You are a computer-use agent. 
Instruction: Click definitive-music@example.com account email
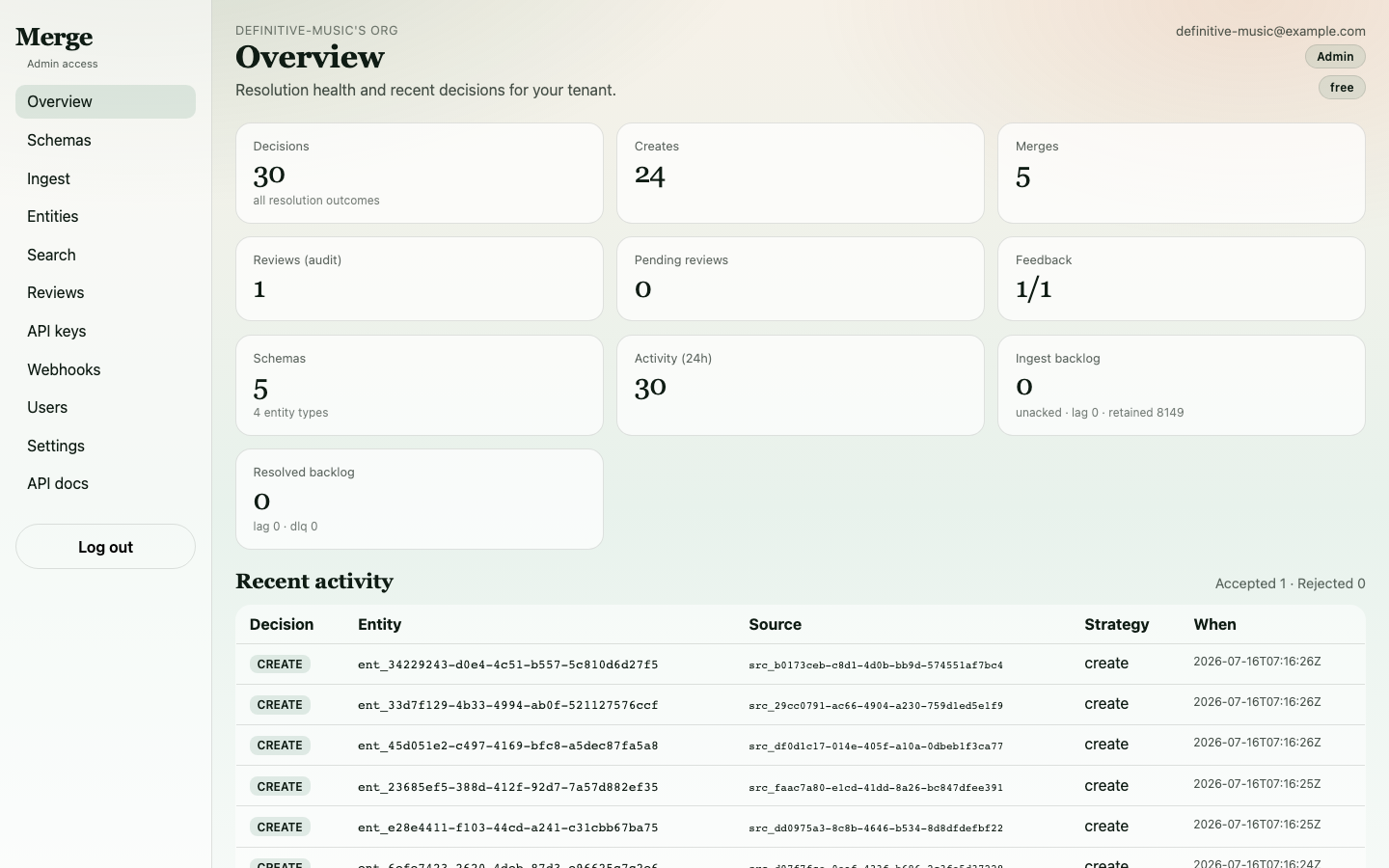1270,31
